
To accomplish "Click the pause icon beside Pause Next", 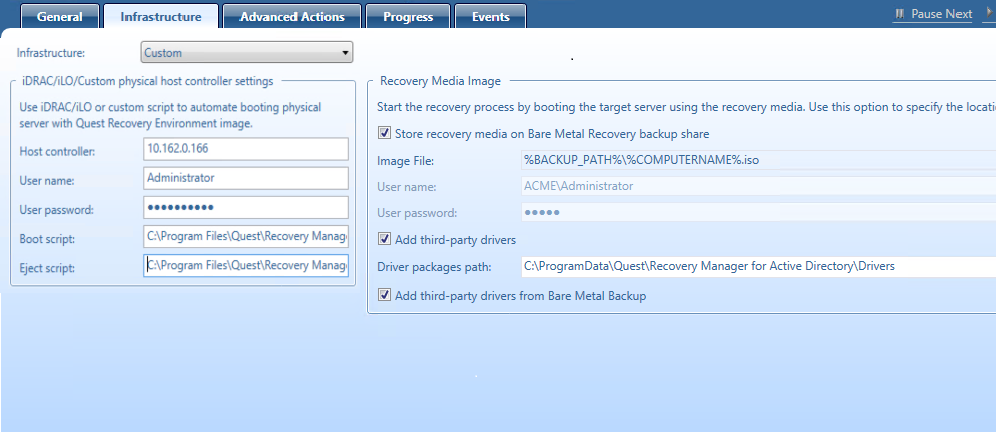I will coord(900,14).
